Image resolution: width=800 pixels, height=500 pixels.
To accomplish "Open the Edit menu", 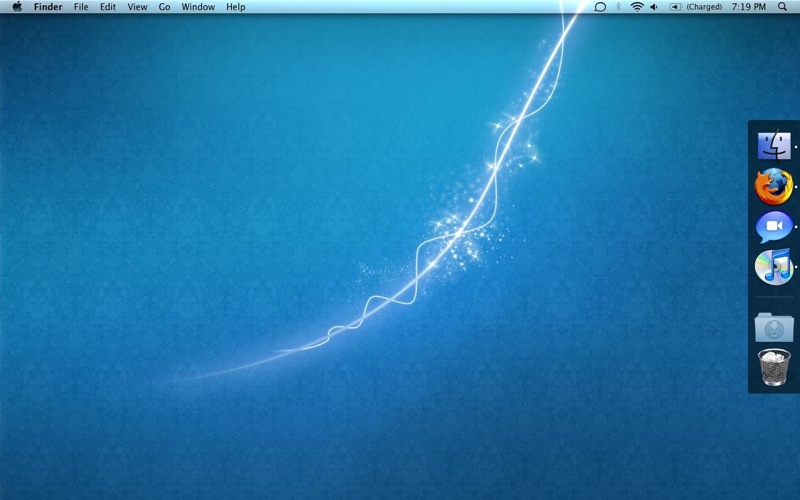I will 108,7.
